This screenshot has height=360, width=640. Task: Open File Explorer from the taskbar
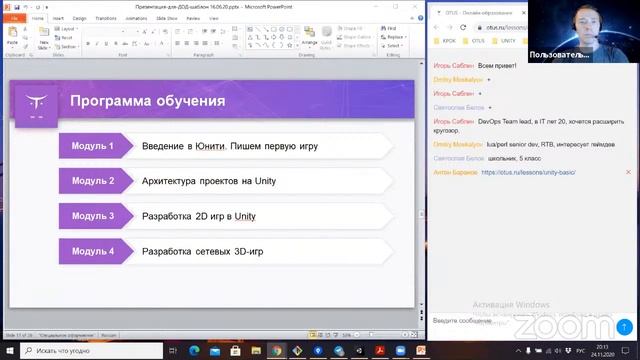(x=256, y=351)
